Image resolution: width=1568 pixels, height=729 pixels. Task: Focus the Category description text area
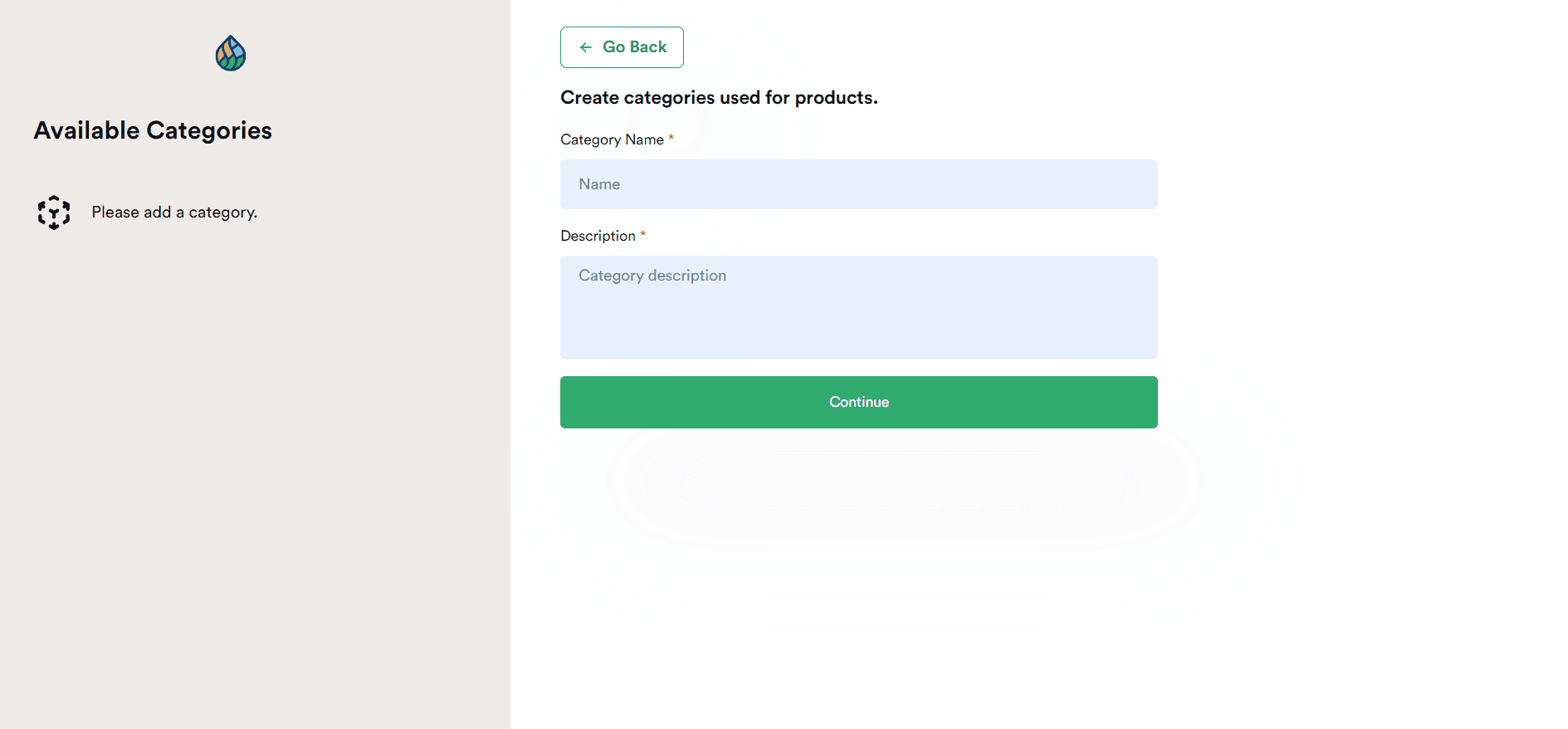click(x=858, y=307)
